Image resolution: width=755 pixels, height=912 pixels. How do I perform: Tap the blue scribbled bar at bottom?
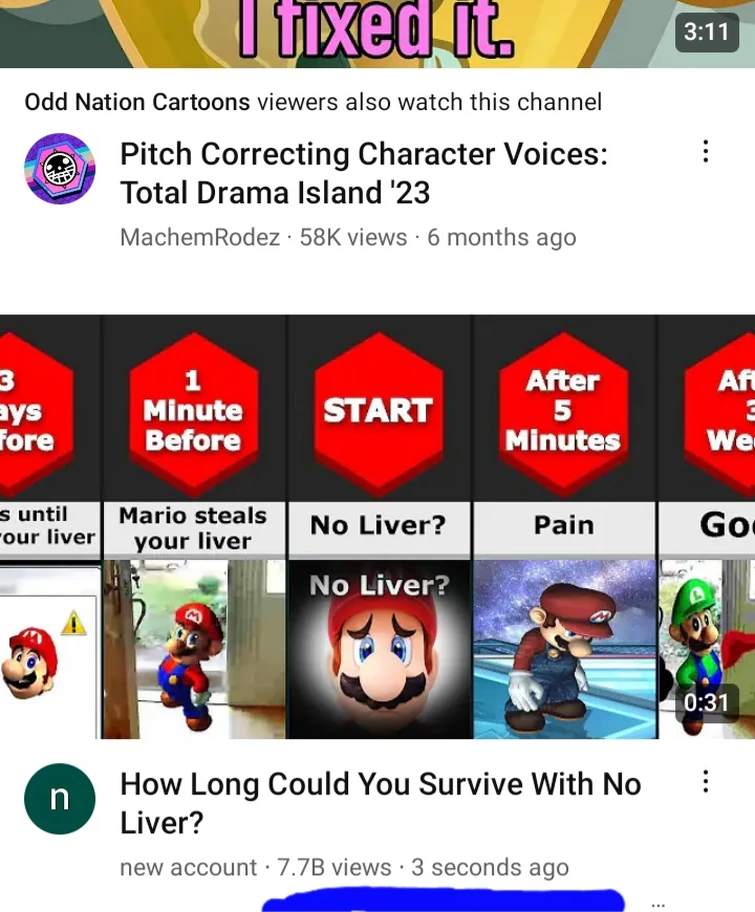(443, 900)
